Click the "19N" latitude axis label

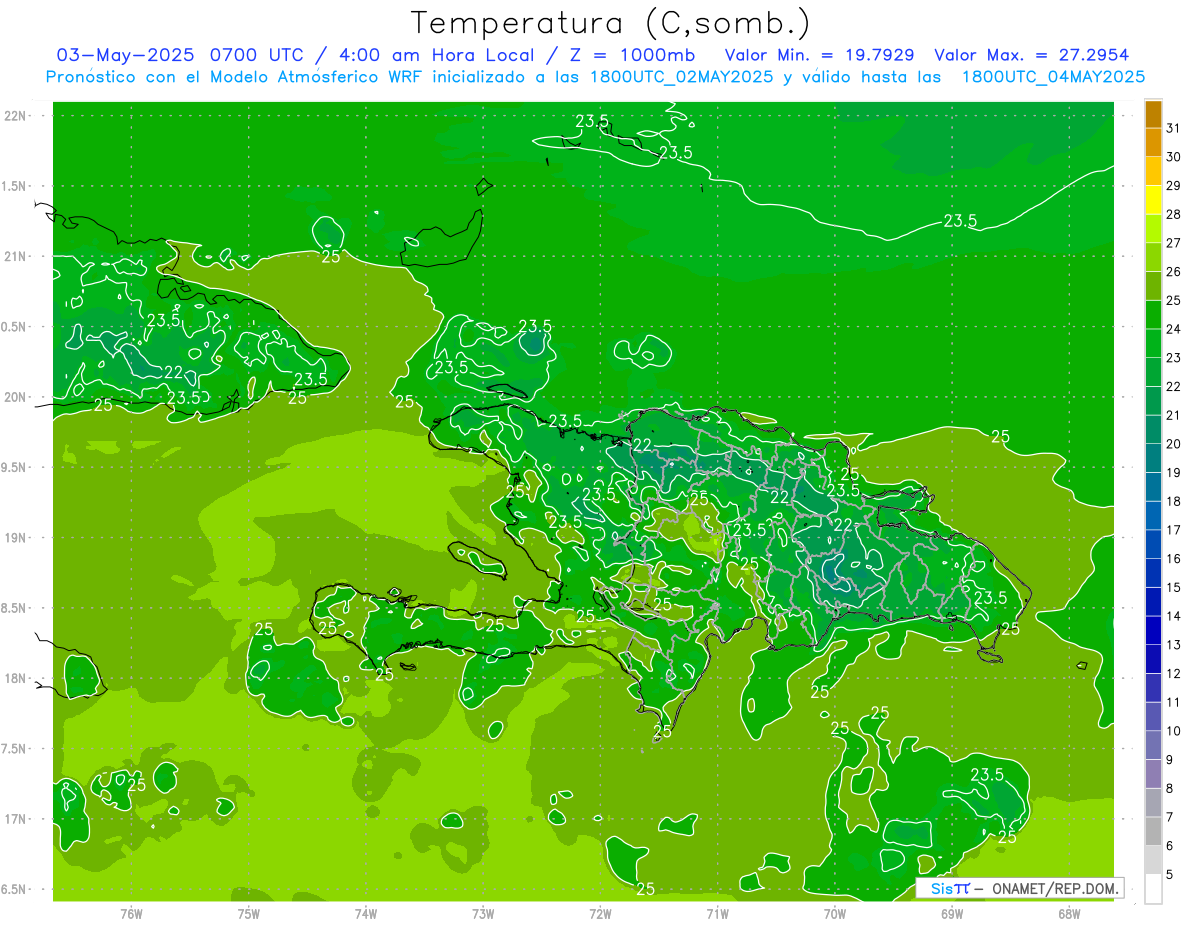(15, 537)
